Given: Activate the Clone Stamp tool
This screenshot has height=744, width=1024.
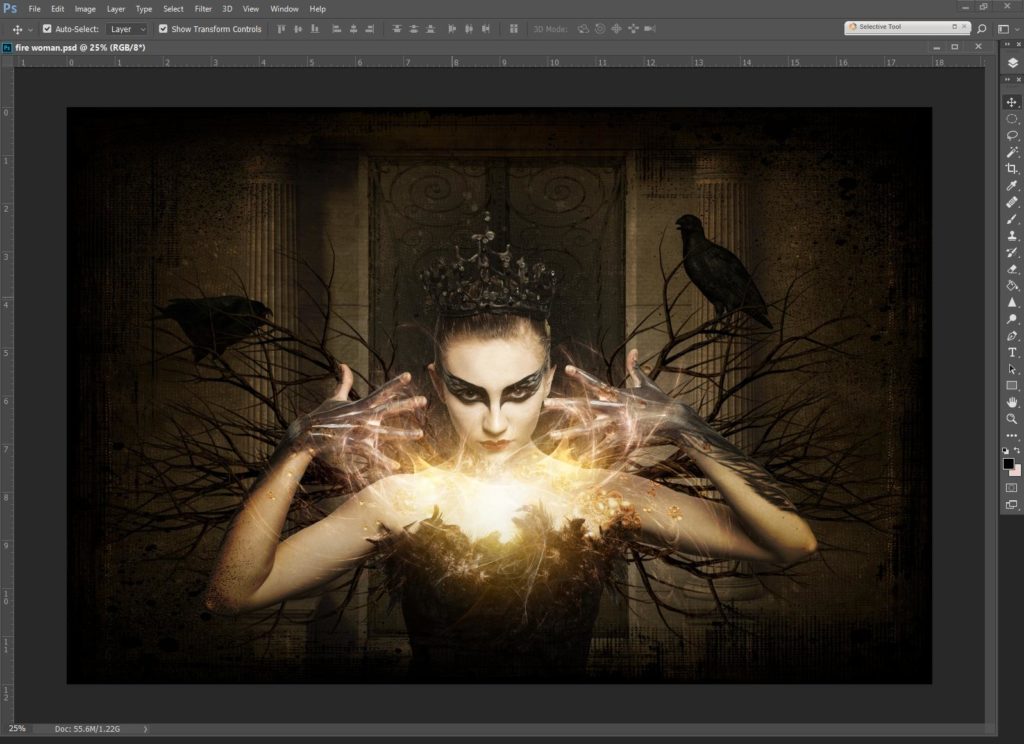Looking at the screenshot, I should pyautogui.click(x=1012, y=236).
